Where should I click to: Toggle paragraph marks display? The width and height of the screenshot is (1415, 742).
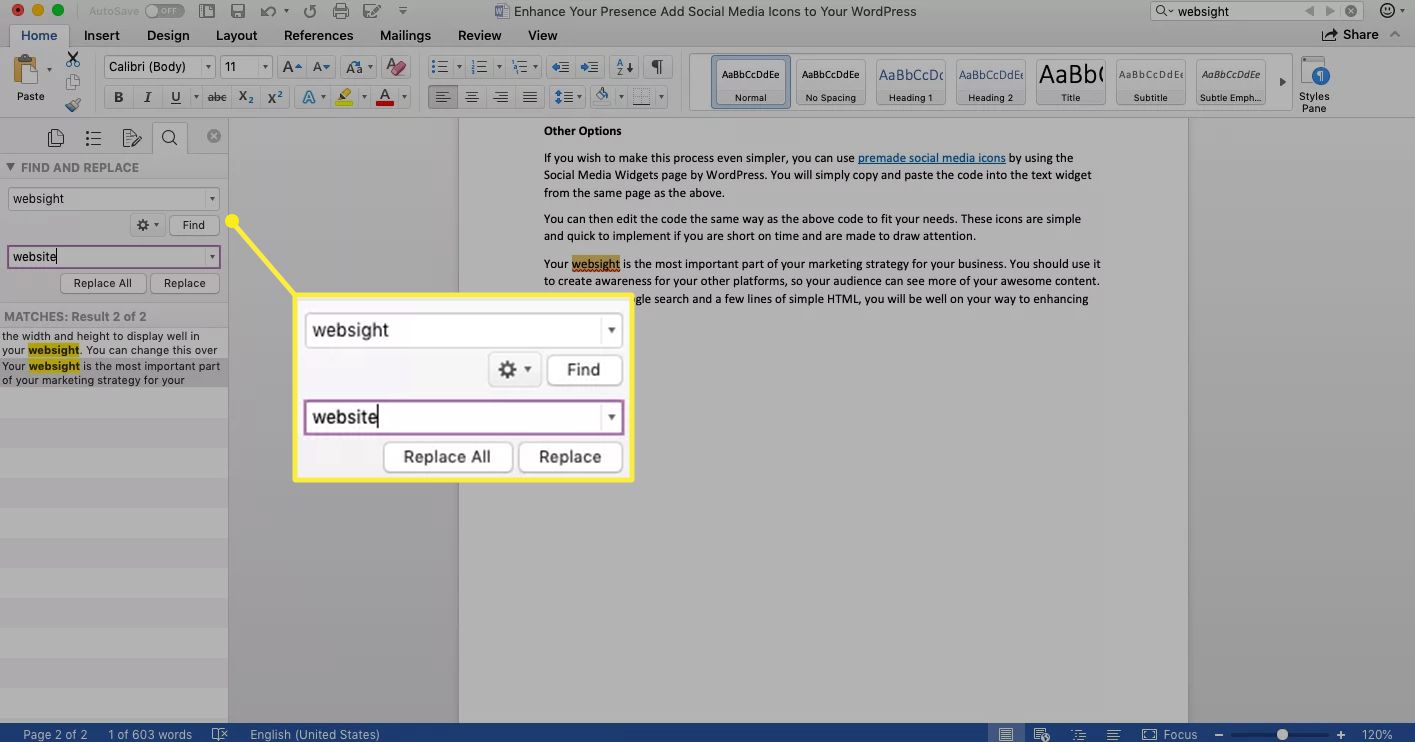tap(657, 67)
